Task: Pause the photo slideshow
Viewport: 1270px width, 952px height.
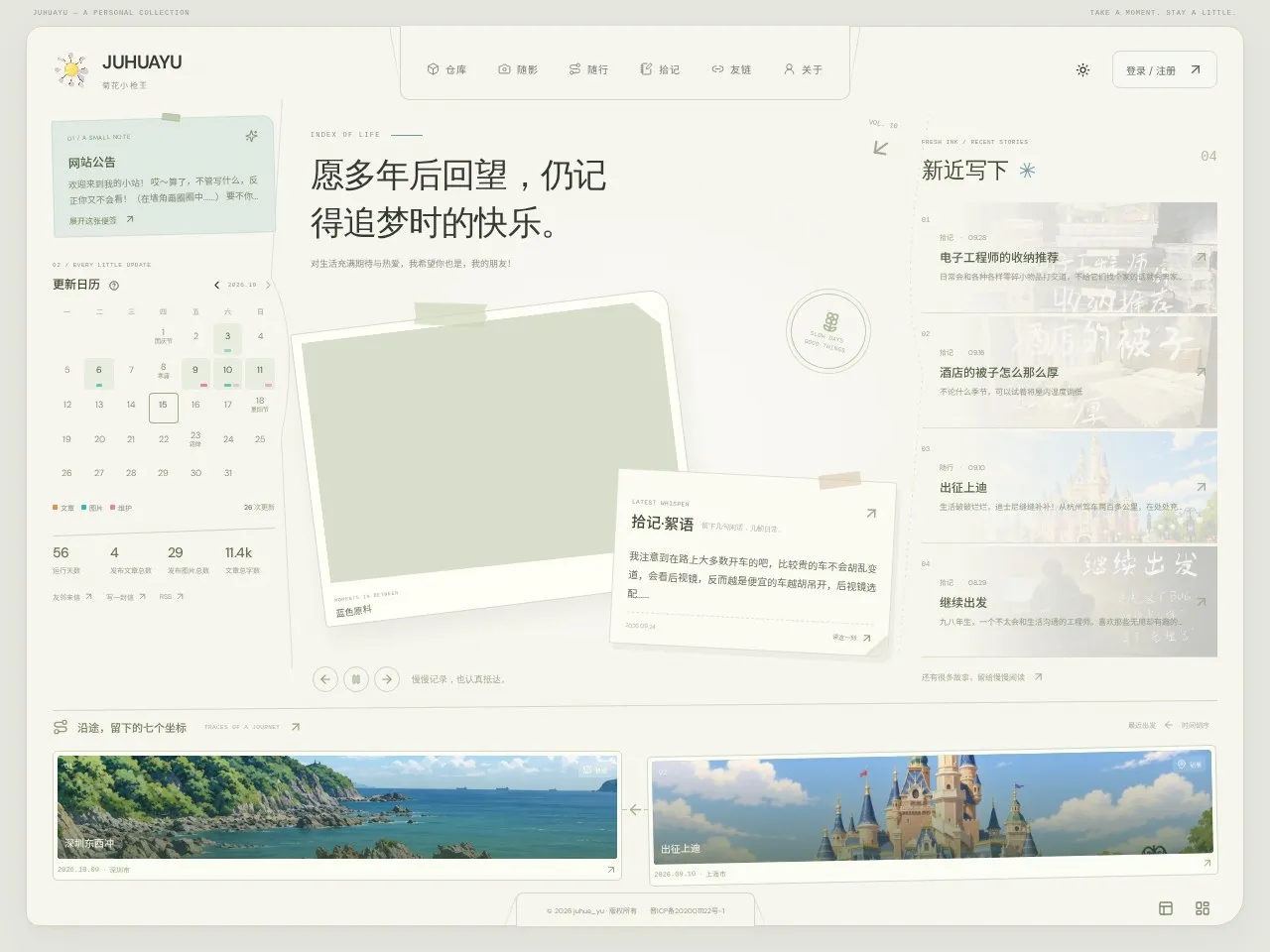Action: tap(355, 679)
